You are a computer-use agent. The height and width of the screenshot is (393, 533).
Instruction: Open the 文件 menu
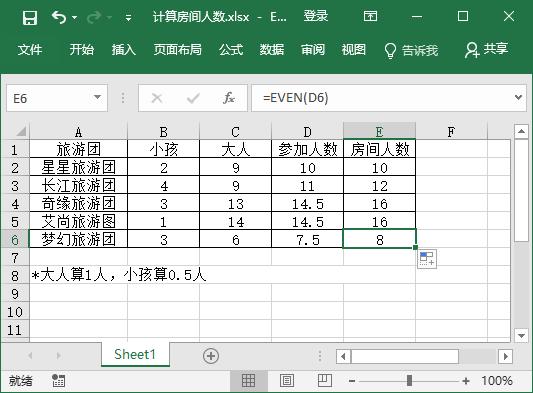(x=30, y=50)
